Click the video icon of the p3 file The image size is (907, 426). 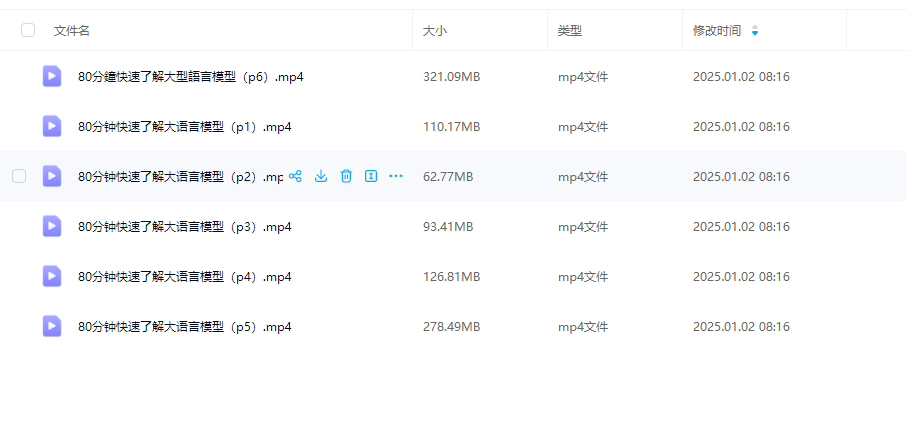point(52,226)
